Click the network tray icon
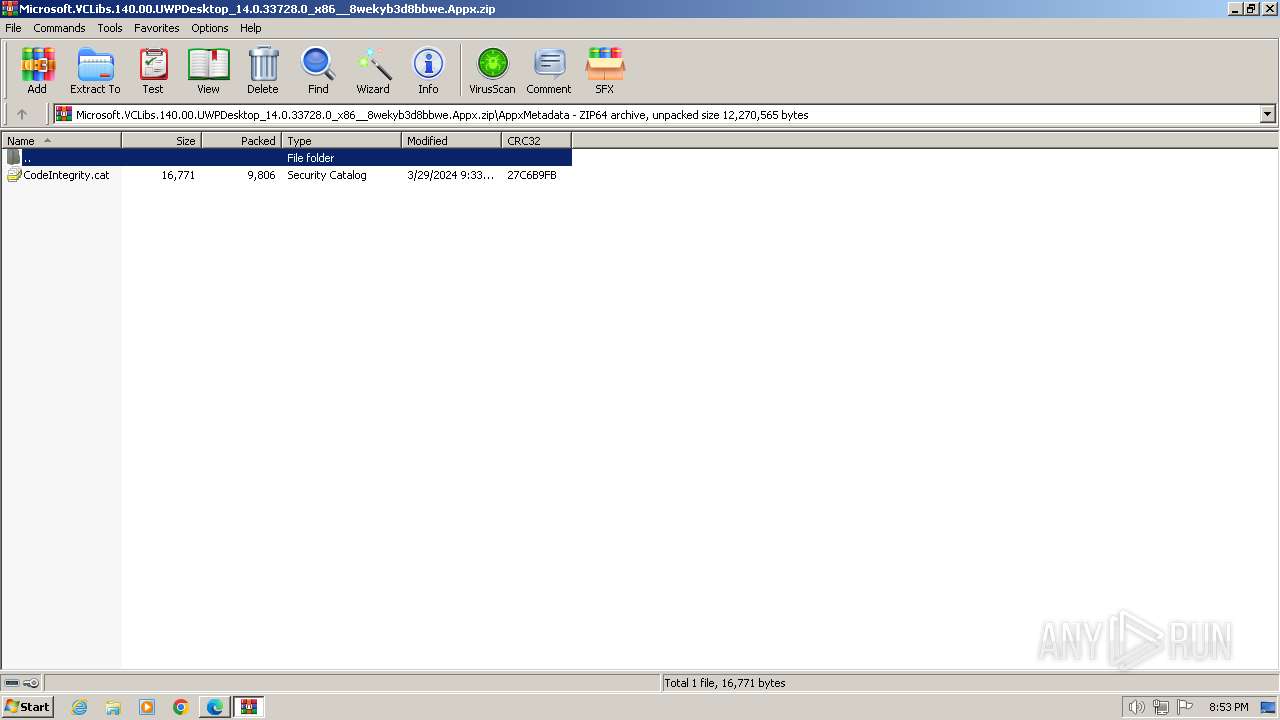 [1161, 707]
